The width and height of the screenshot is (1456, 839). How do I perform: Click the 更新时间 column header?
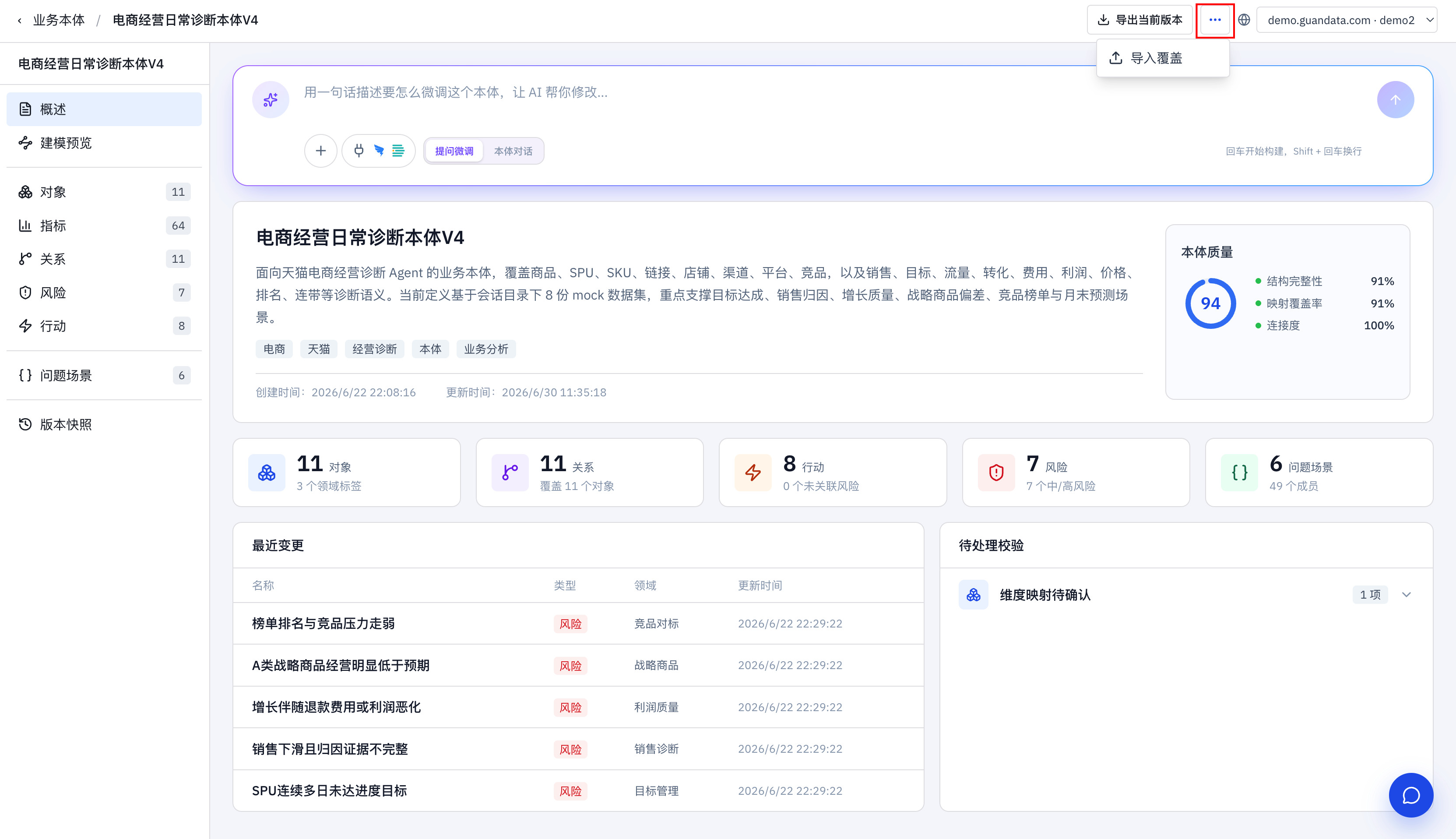(760, 585)
